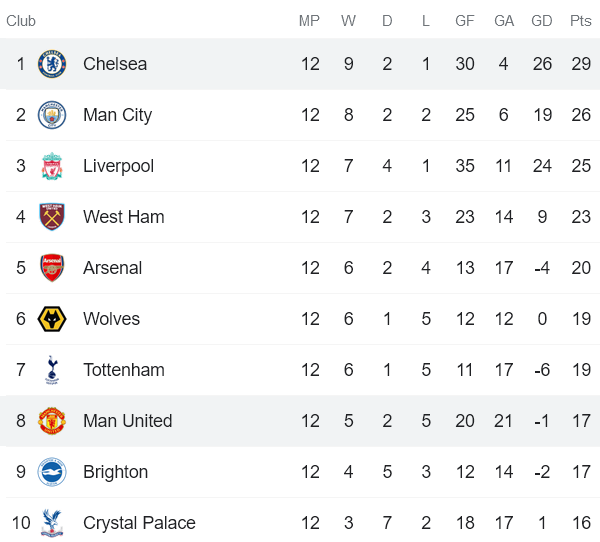Click the Chelsea club crest
This screenshot has height=542, width=600.
point(52,64)
